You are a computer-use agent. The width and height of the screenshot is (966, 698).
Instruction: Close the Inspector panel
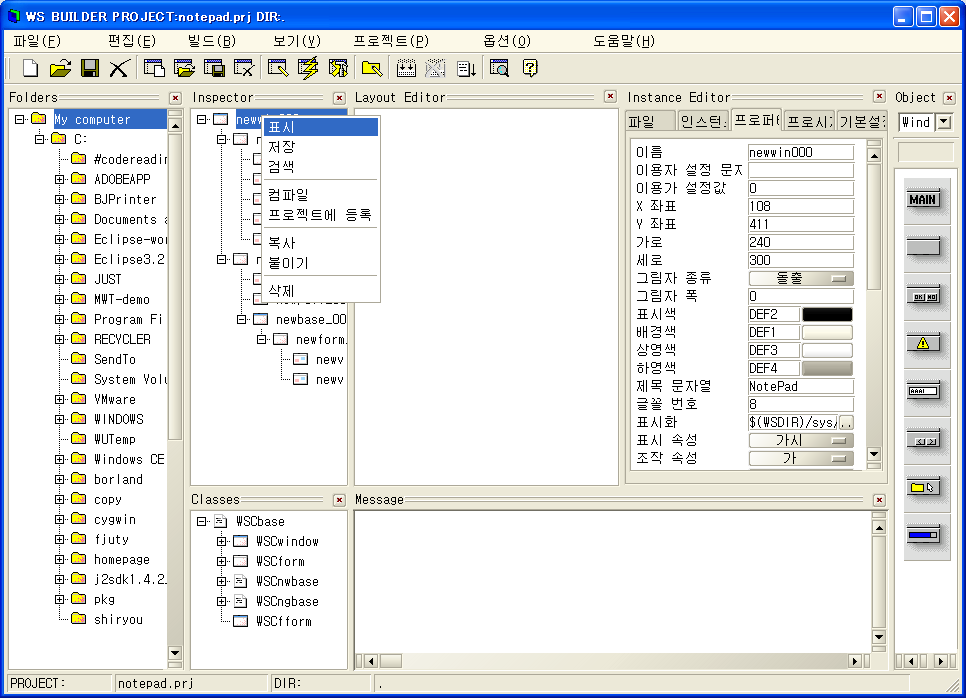pos(339,98)
